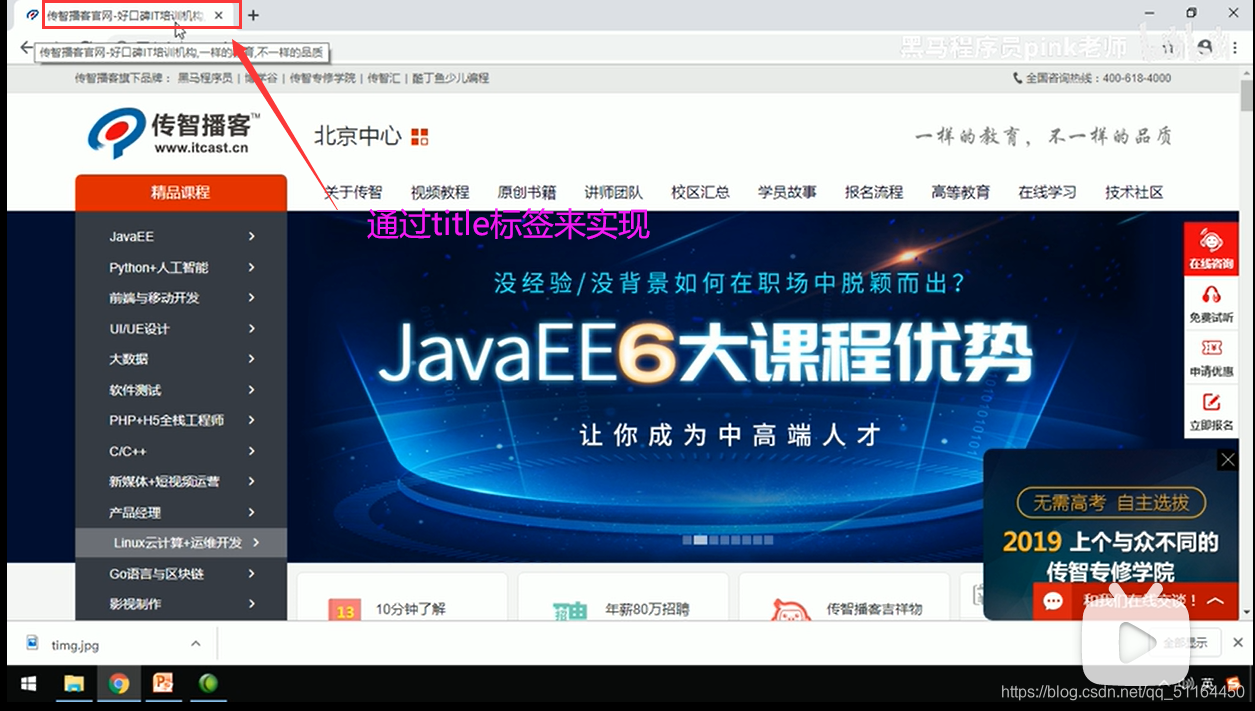
Task: Open the 和我们在线交谈 chat bar
Action: (1135, 601)
